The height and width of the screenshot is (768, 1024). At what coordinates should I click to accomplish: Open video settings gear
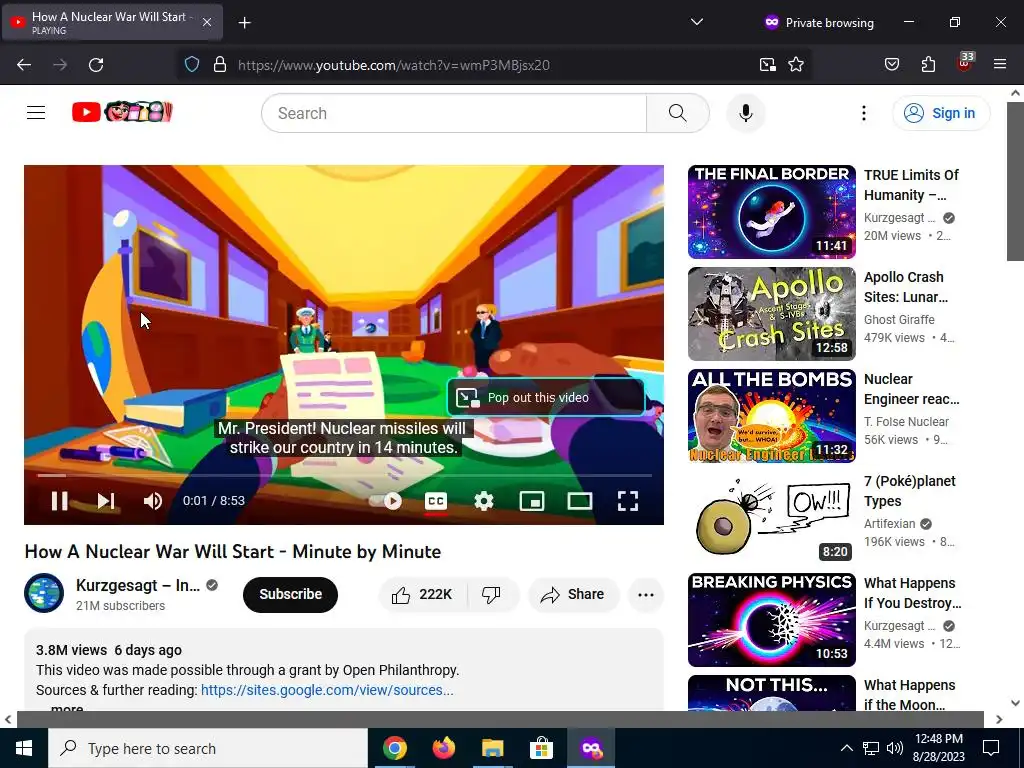pyautogui.click(x=484, y=501)
